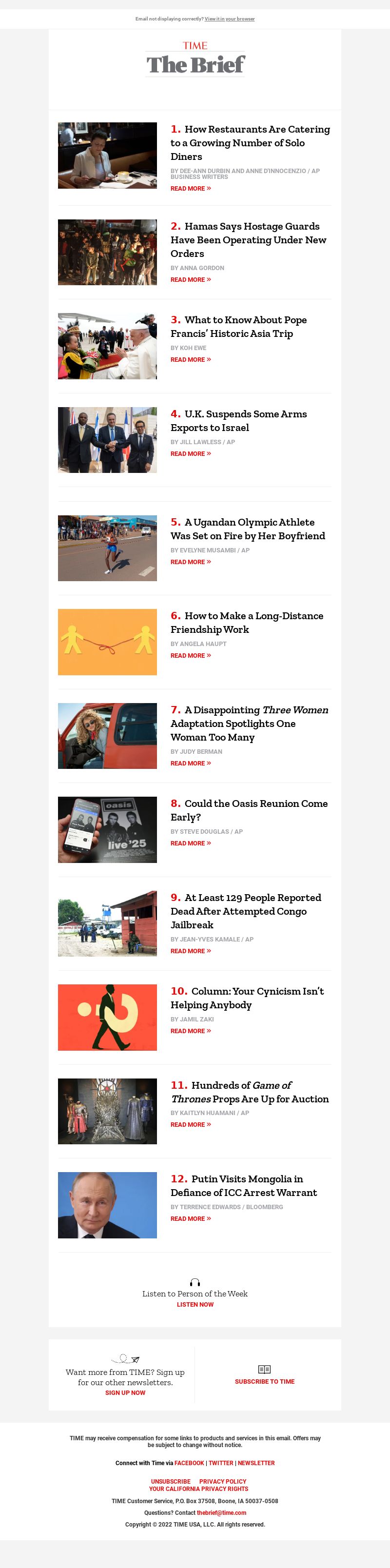This screenshot has width=390, height=1568.
Task: Open the Putin portrait thumbnail
Action: coord(107,1205)
